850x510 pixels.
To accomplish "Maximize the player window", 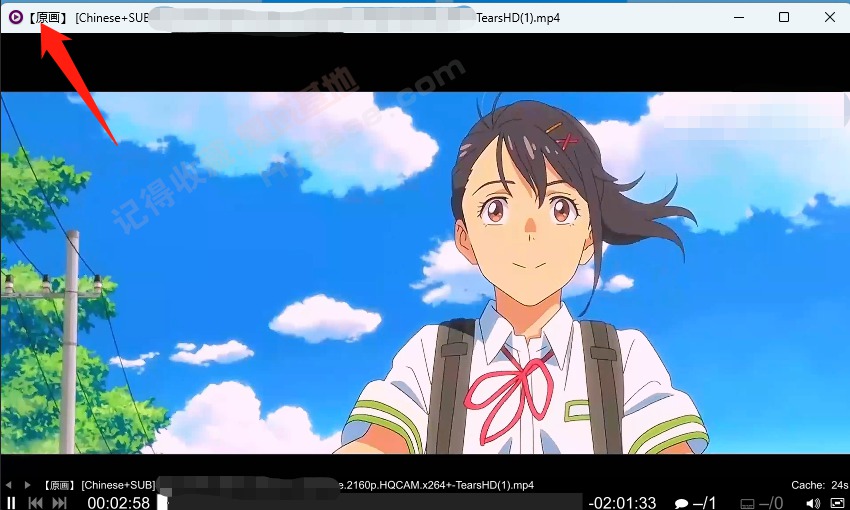I will pyautogui.click(x=784, y=17).
